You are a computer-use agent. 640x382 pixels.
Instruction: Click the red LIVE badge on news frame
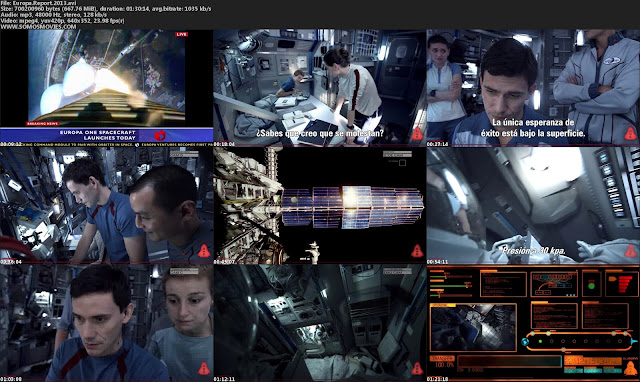(181, 34)
